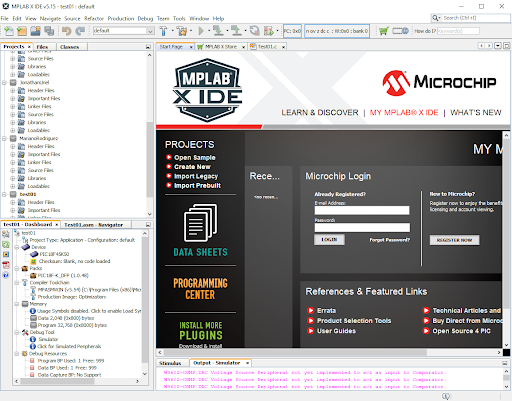512x401 pixels.
Task: Open the Production menu
Action: point(121,19)
